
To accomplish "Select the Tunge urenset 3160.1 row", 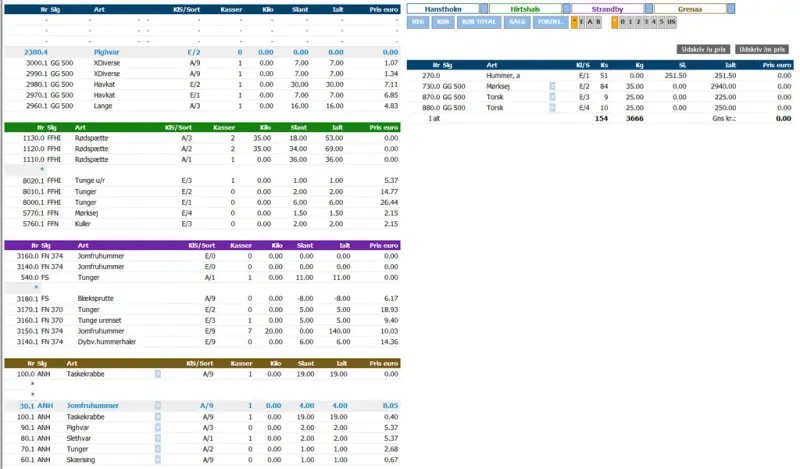I will point(202,320).
